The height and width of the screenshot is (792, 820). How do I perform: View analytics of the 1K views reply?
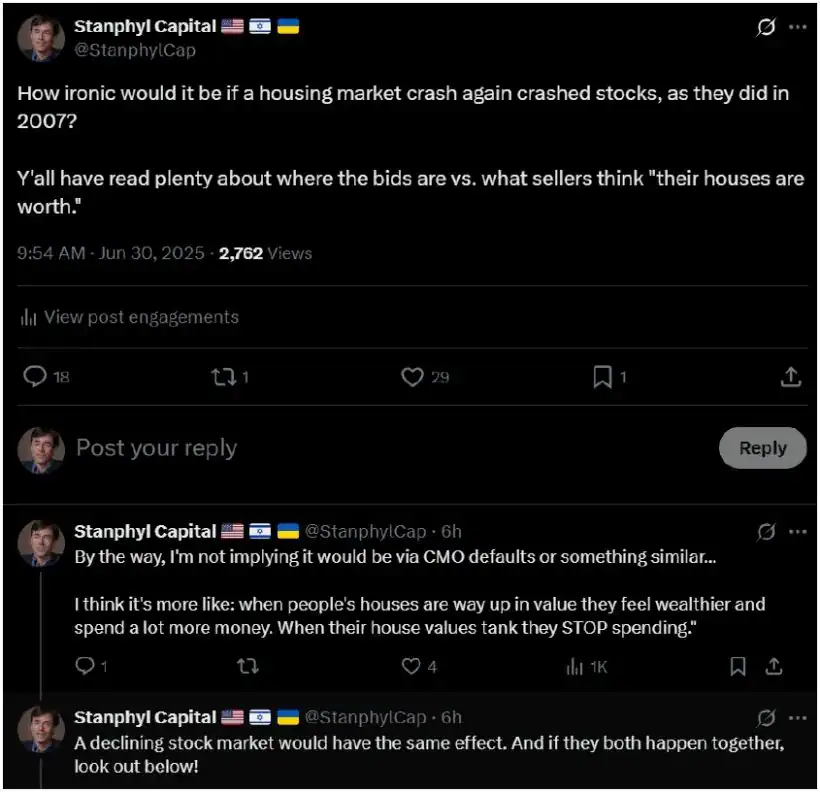pyautogui.click(x=576, y=666)
